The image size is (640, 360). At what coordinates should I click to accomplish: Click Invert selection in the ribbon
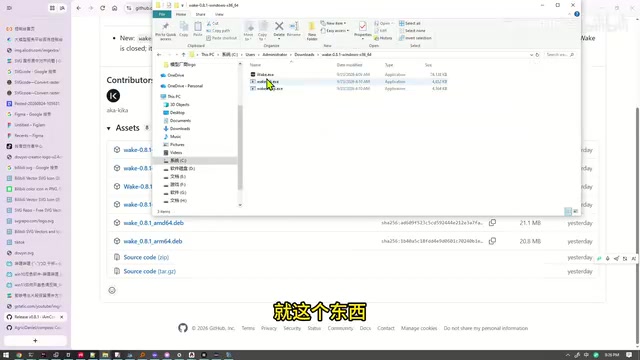[x=415, y=38]
